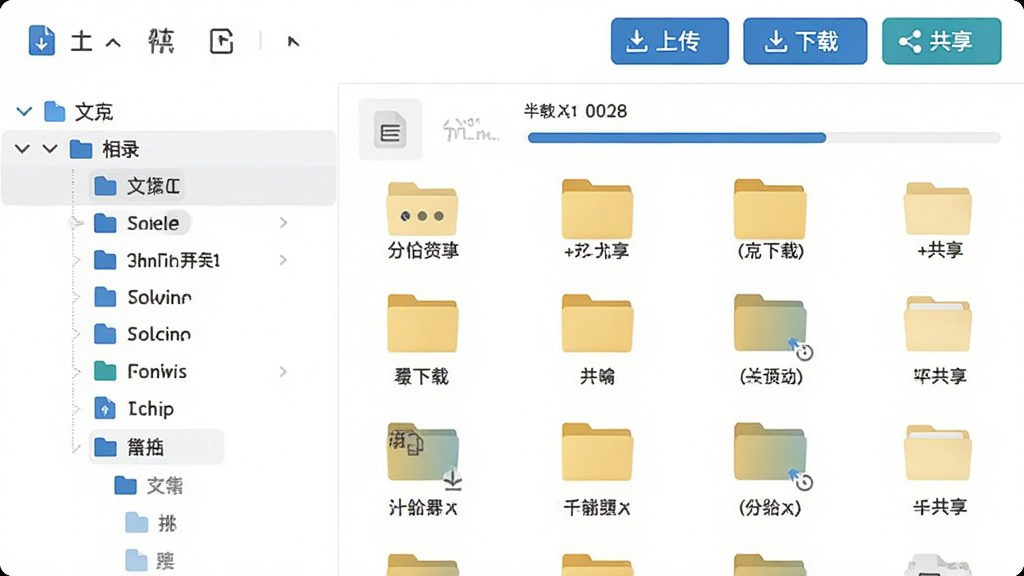The height and width of the screenshot is (576, 1024).
Task: Select the Solvinn folder in the tree
Action: 142,297
